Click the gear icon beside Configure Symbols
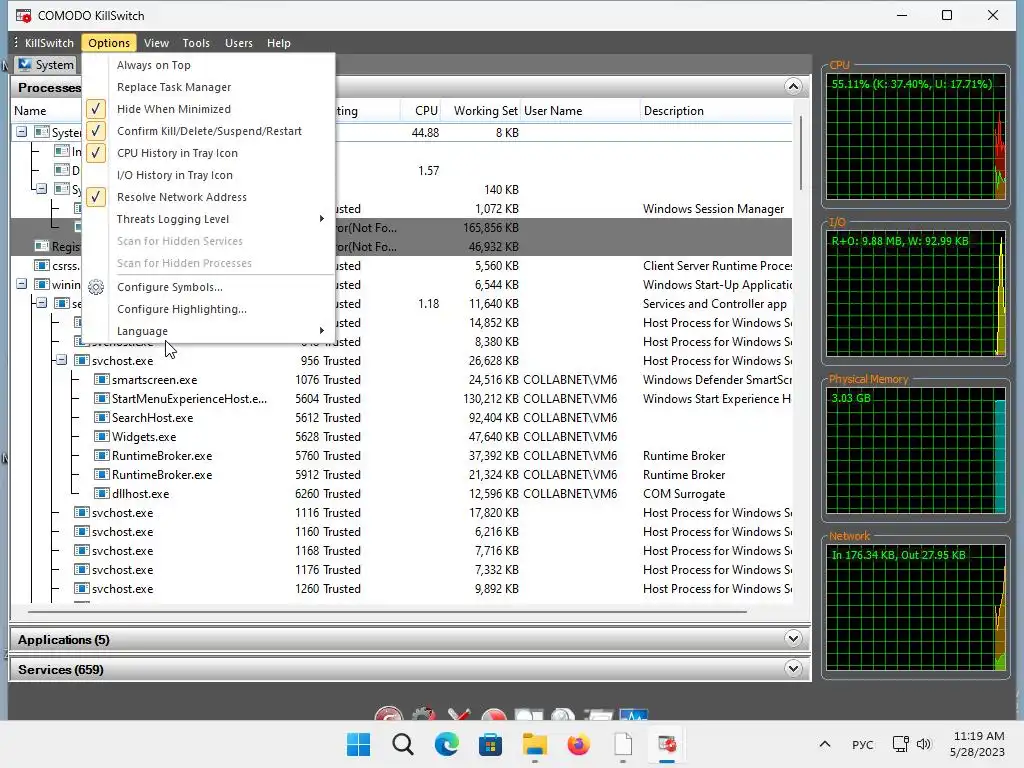1024x768 pixels. (x=96, y=287)
